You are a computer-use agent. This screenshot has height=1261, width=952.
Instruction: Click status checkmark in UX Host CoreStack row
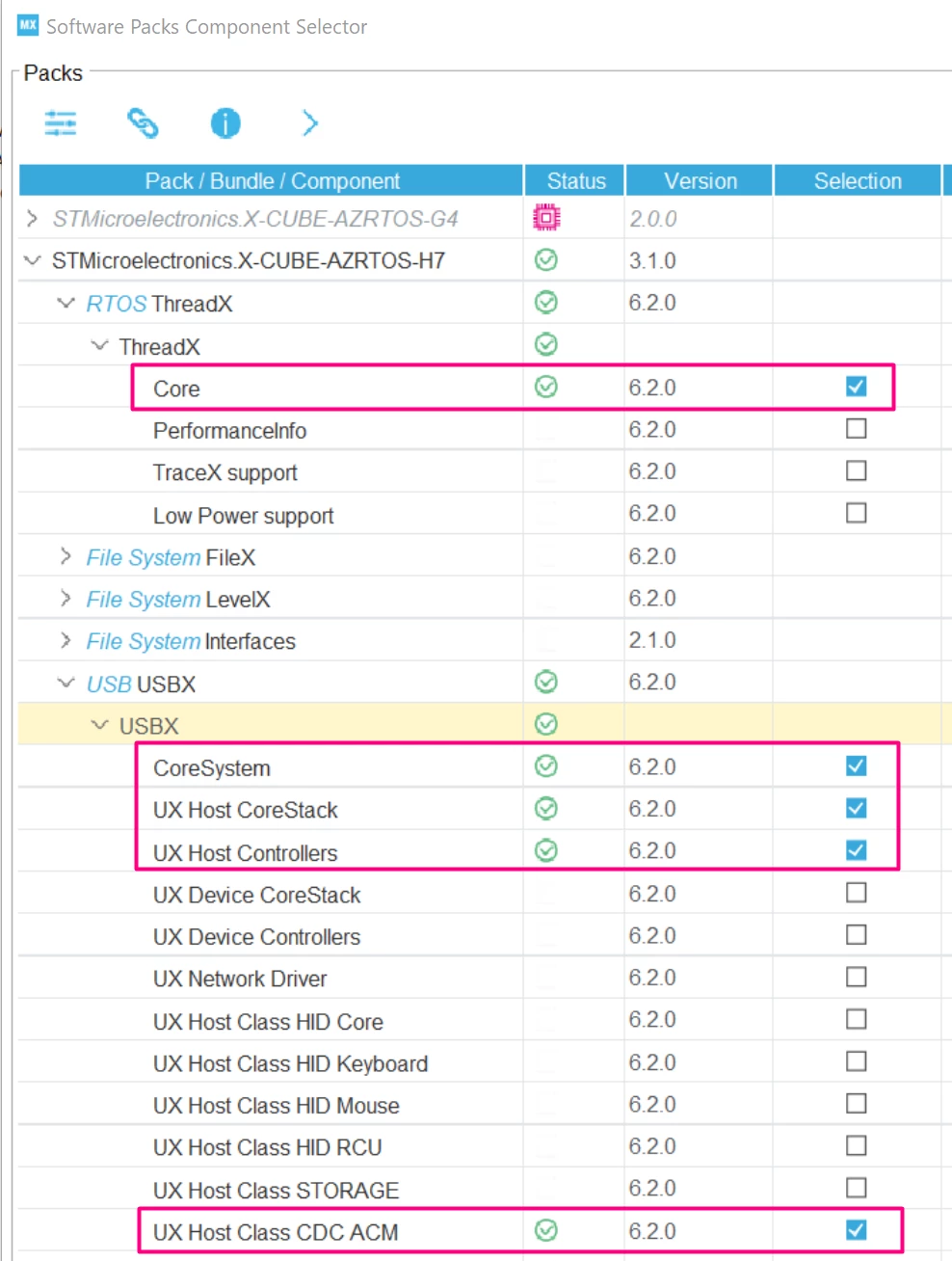pyautogui.click(x=546, y=809)
